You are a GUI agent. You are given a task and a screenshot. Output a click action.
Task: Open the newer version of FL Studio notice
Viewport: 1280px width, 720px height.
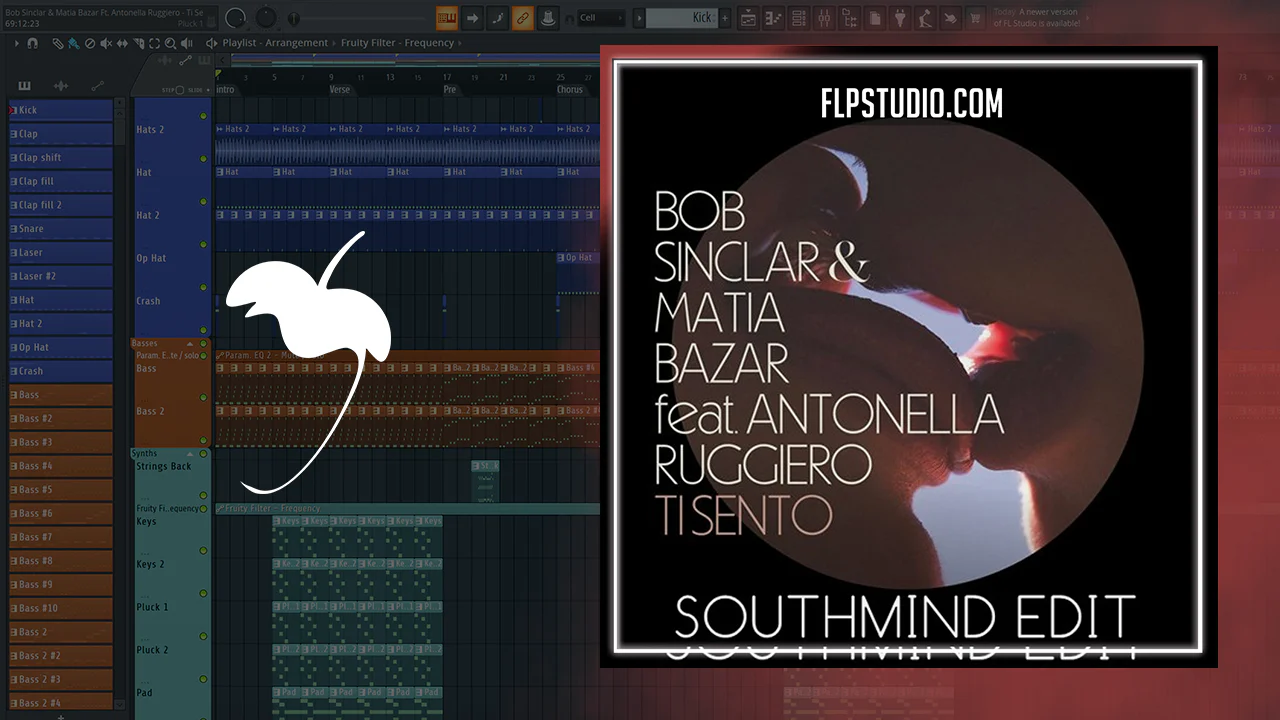click(1037, 17)
